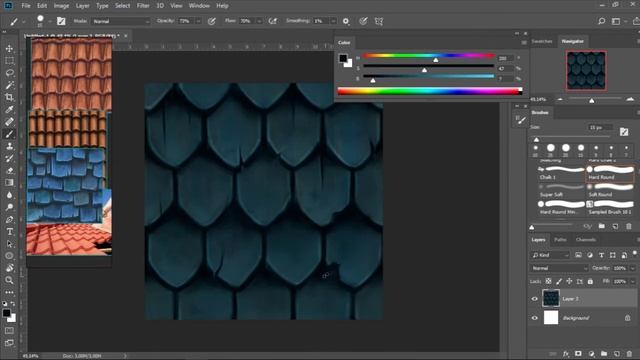The height and width of the screenshot is (360, 640).
Task: Choose the Hard Round brush preset
Action: coord(611,173)
